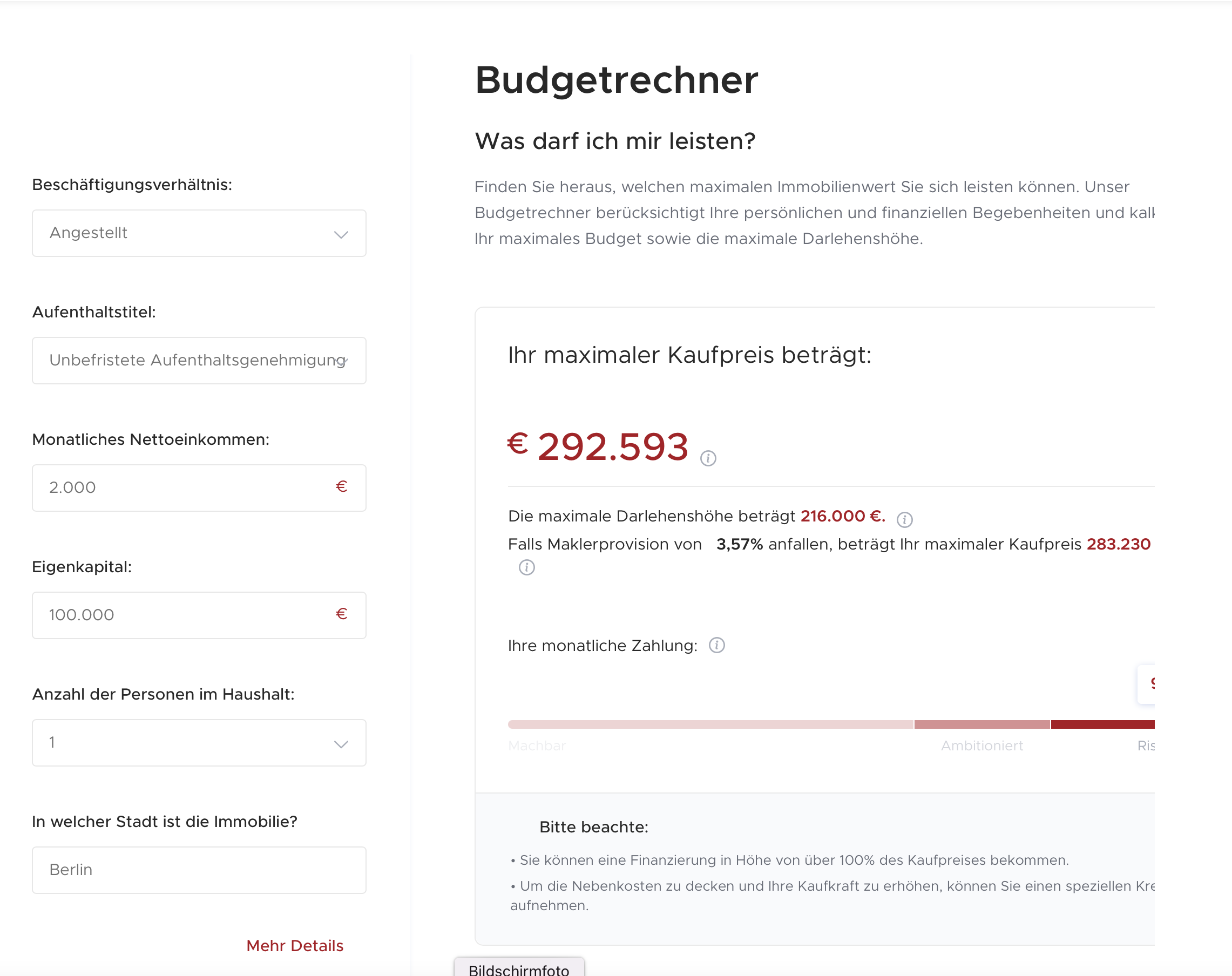Screen dimensions: 1232x976
Task: Click Mehr Details link
Action: [295, 946]
